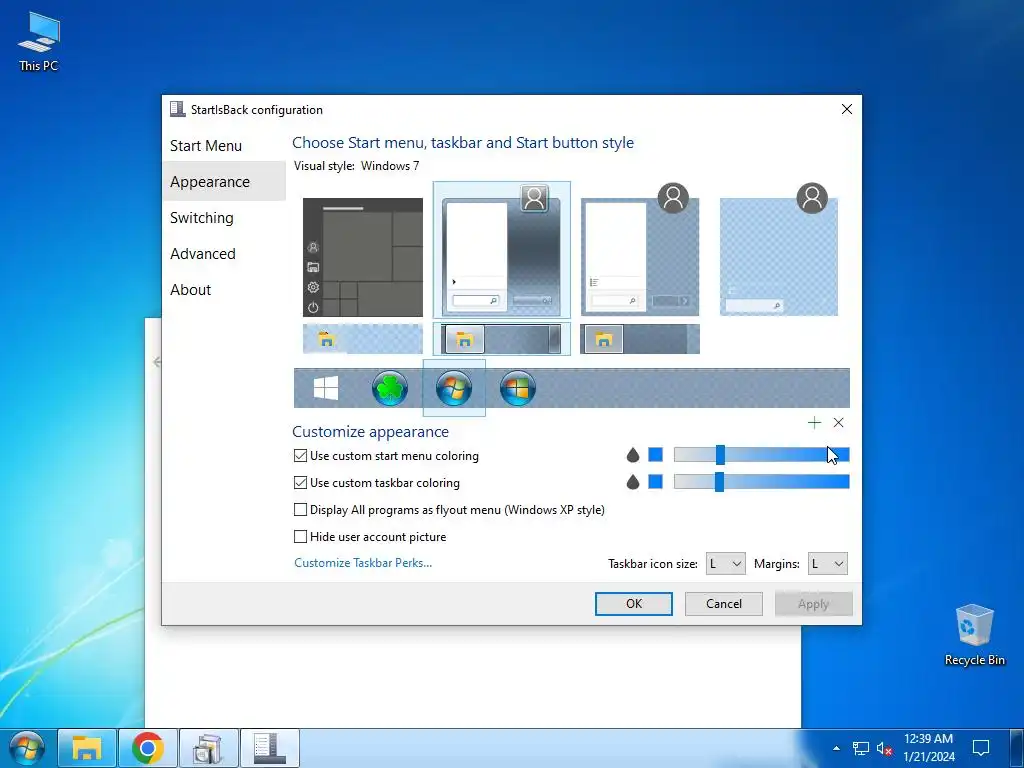1024x768 pixels.
Task: Select the This PC desktop icon
Action: (x=39, y=41)
